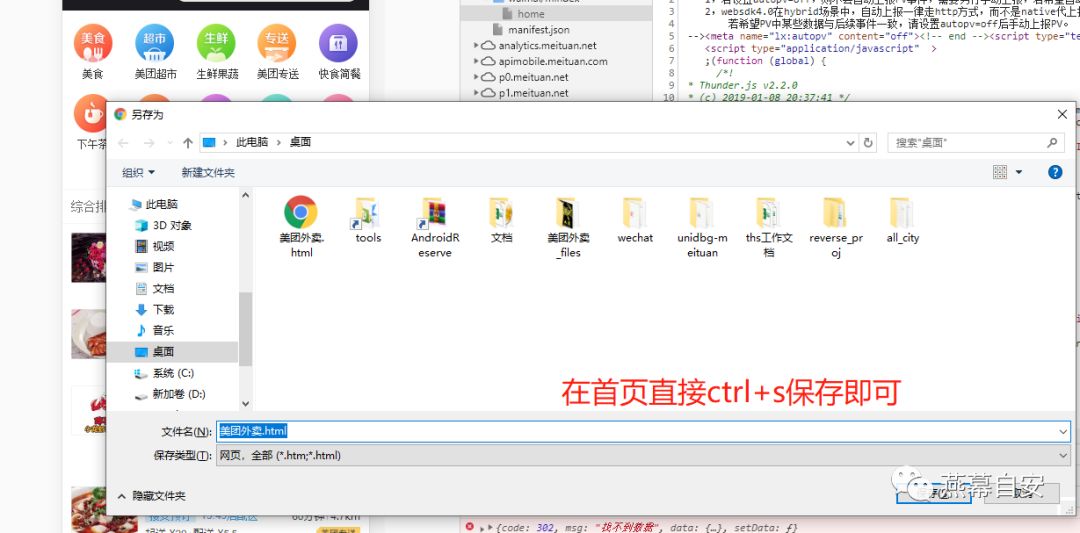
Task: Open the view options dropdown arrow
Action: coord(1019,172)
